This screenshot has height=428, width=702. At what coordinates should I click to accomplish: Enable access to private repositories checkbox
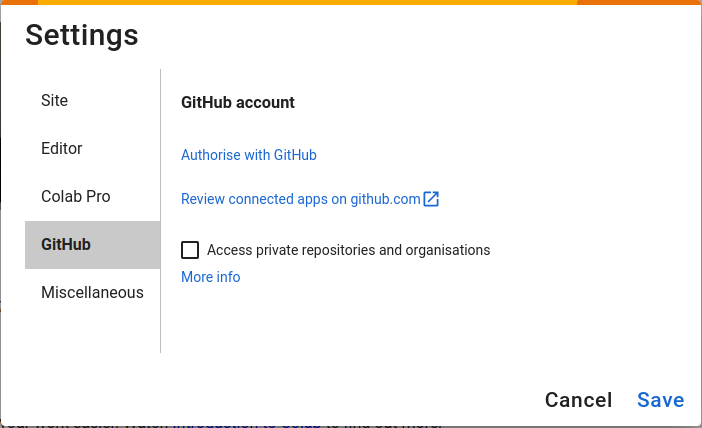(x=190, y=250)
